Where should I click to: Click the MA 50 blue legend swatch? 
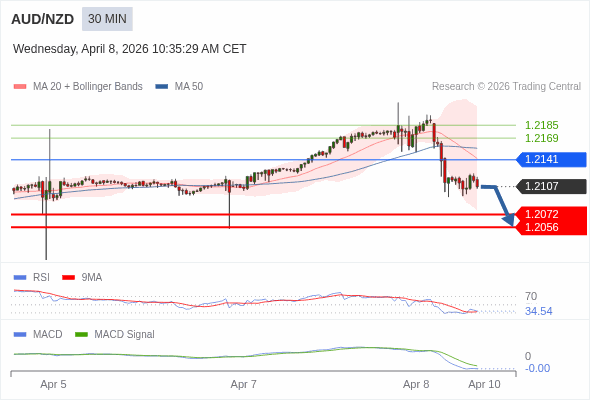(162, 87)
